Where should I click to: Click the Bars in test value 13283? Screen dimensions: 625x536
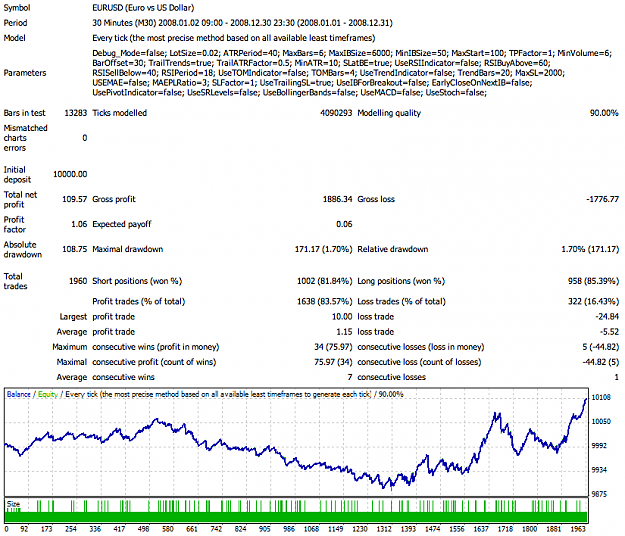tap(76, 113)
